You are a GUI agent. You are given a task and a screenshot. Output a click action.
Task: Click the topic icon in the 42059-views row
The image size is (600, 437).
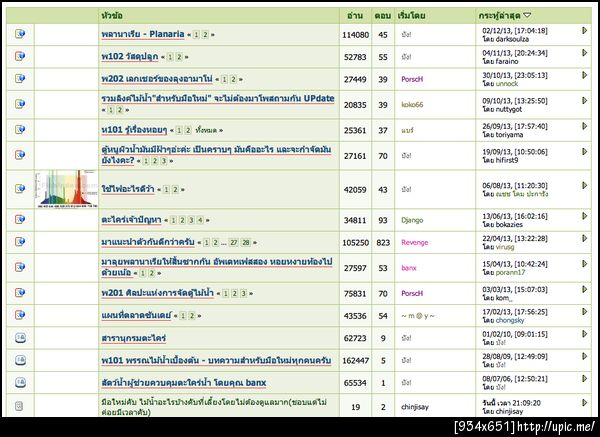coord(20,189)
